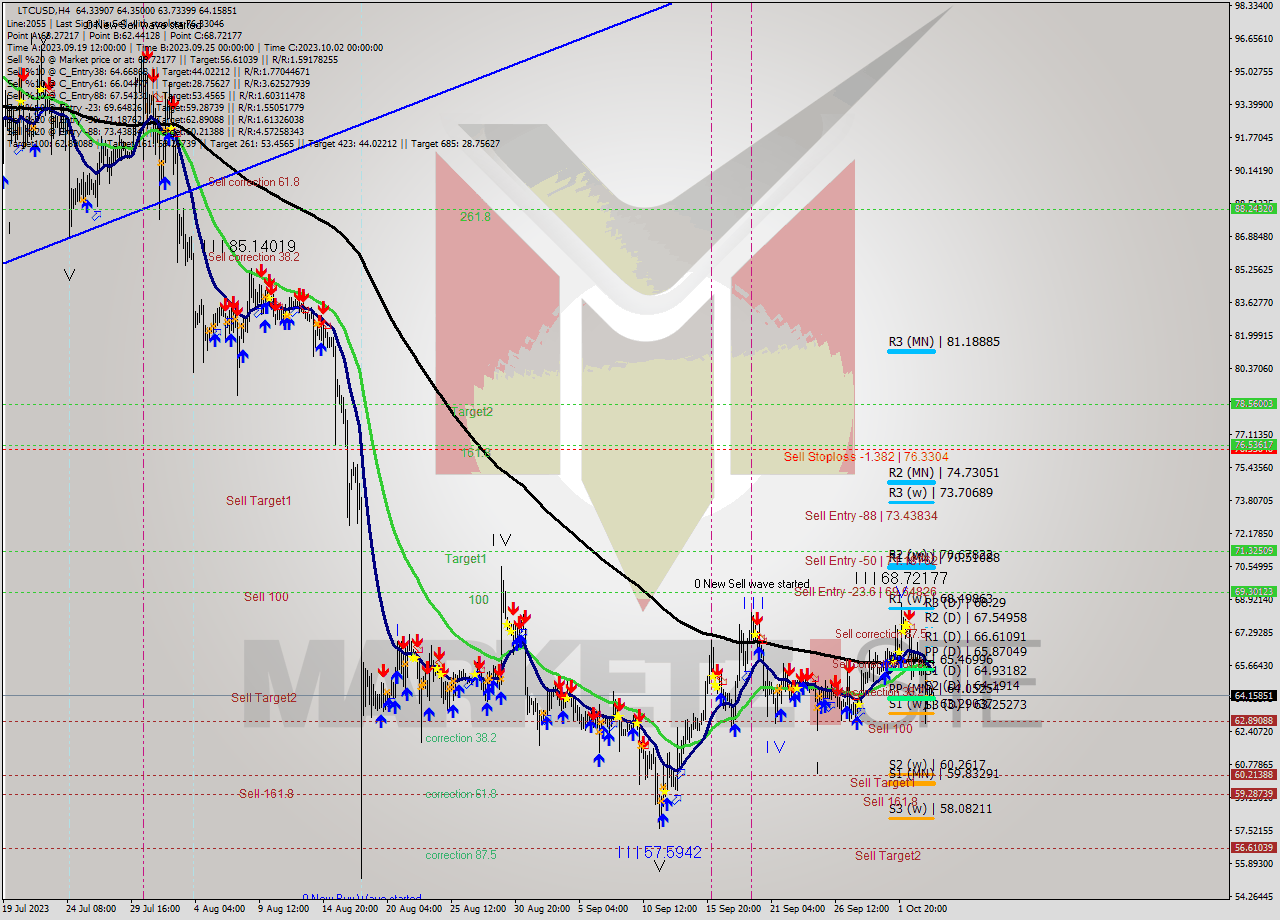Click the 25 Aug 12:00 time label
1280x920 pixels.
click(477, 909)
